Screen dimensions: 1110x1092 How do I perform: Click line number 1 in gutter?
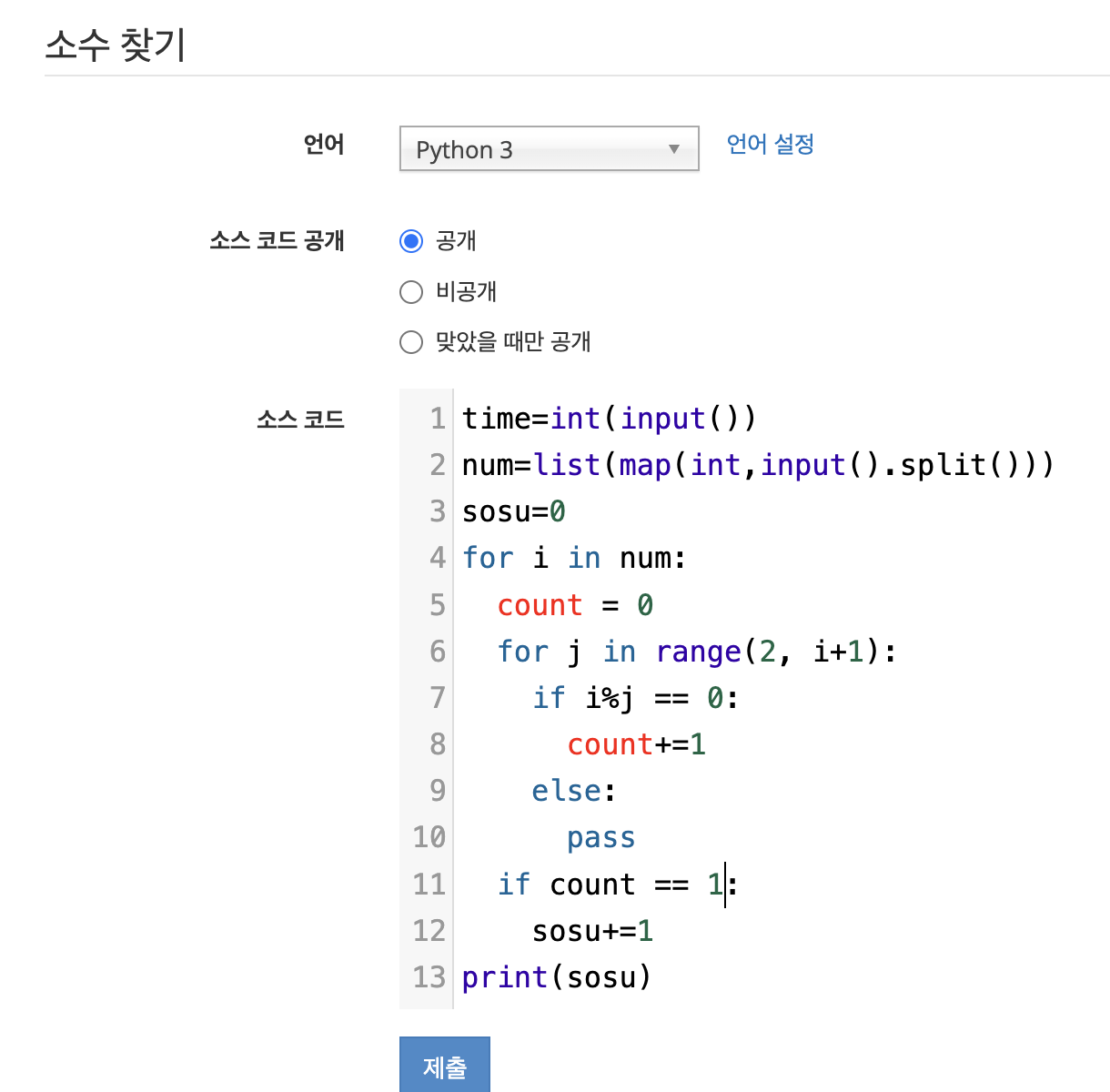(x=438, y=419)
